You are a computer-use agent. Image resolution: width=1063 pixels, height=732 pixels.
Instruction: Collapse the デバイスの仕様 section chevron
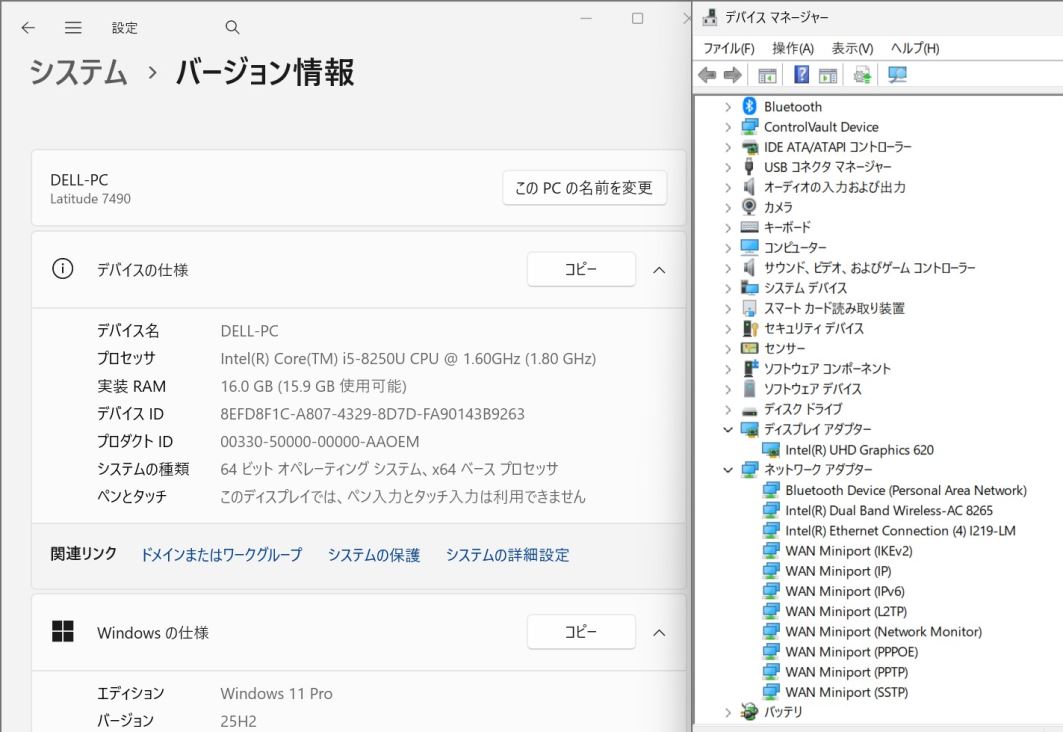pyautogui.click(x=659, y=270)
